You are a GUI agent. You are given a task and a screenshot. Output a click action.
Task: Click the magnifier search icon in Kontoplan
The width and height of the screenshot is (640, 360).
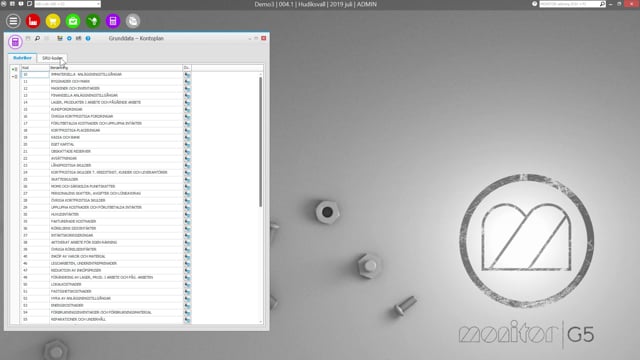click(x=37, y=38)
